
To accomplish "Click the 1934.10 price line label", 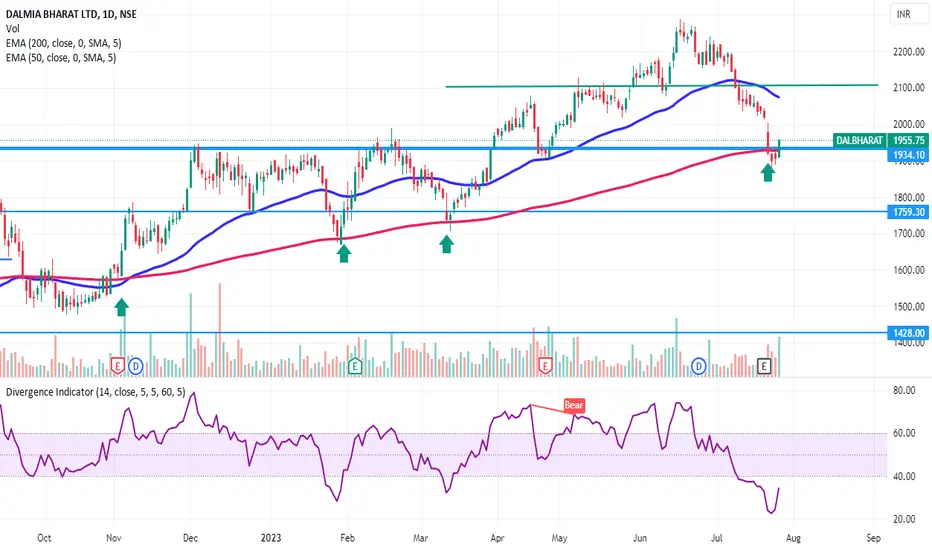I will [x=908, y=155].
